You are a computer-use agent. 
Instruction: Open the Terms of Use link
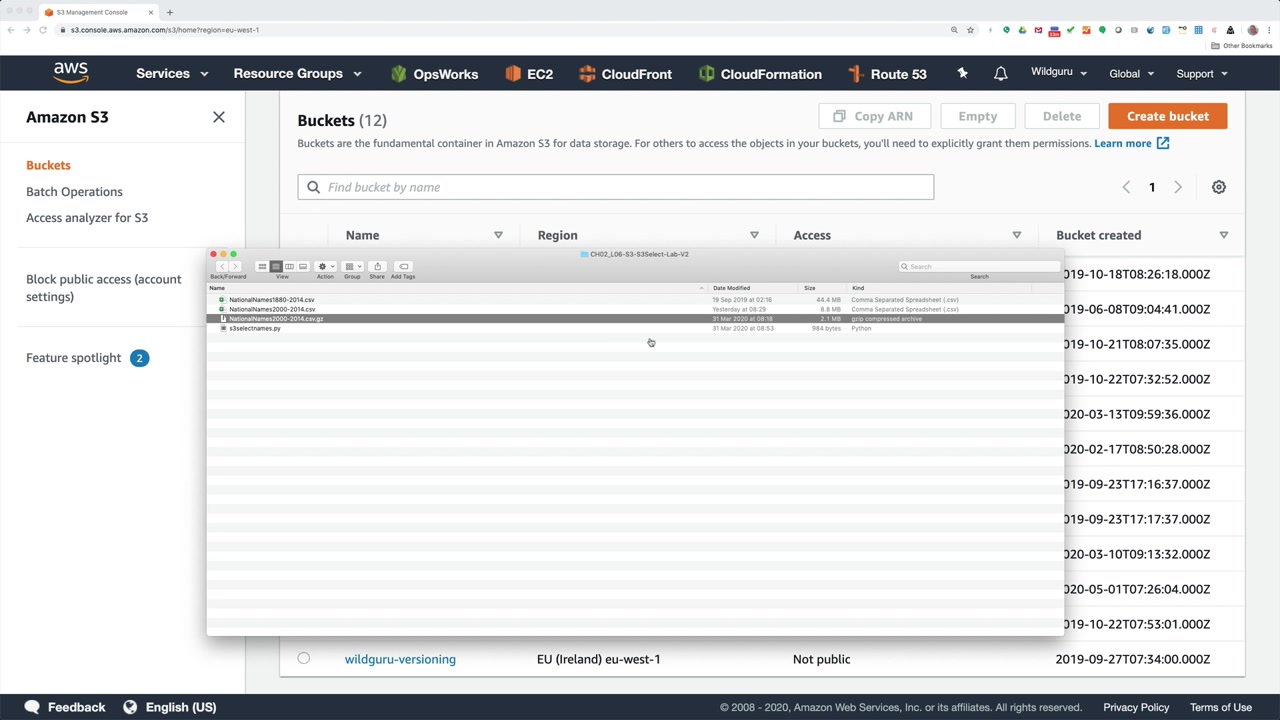(1221, 707)
